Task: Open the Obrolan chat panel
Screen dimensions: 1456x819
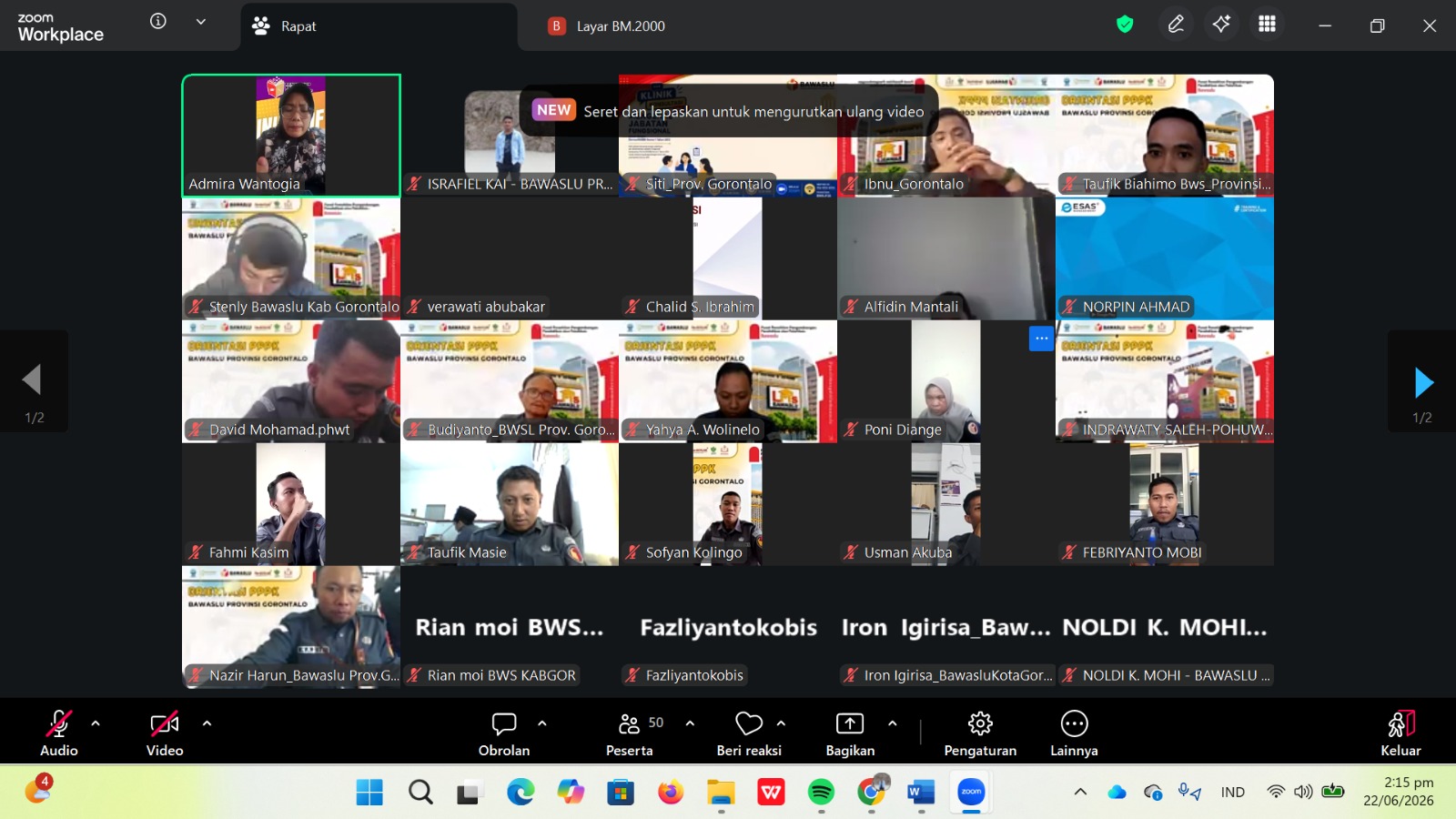Action: (503, 733)
